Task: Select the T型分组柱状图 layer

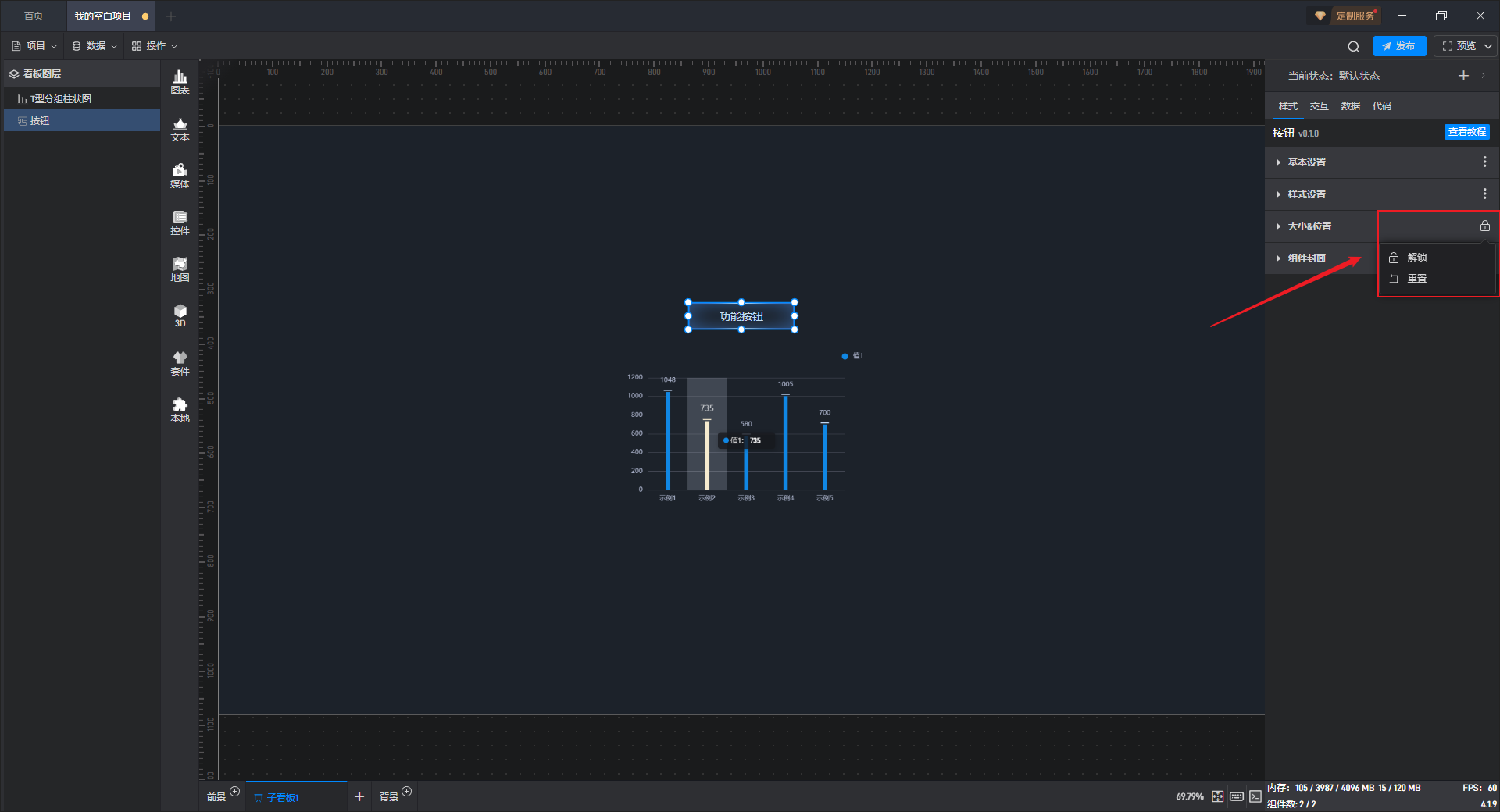Action: coord(82,99)
